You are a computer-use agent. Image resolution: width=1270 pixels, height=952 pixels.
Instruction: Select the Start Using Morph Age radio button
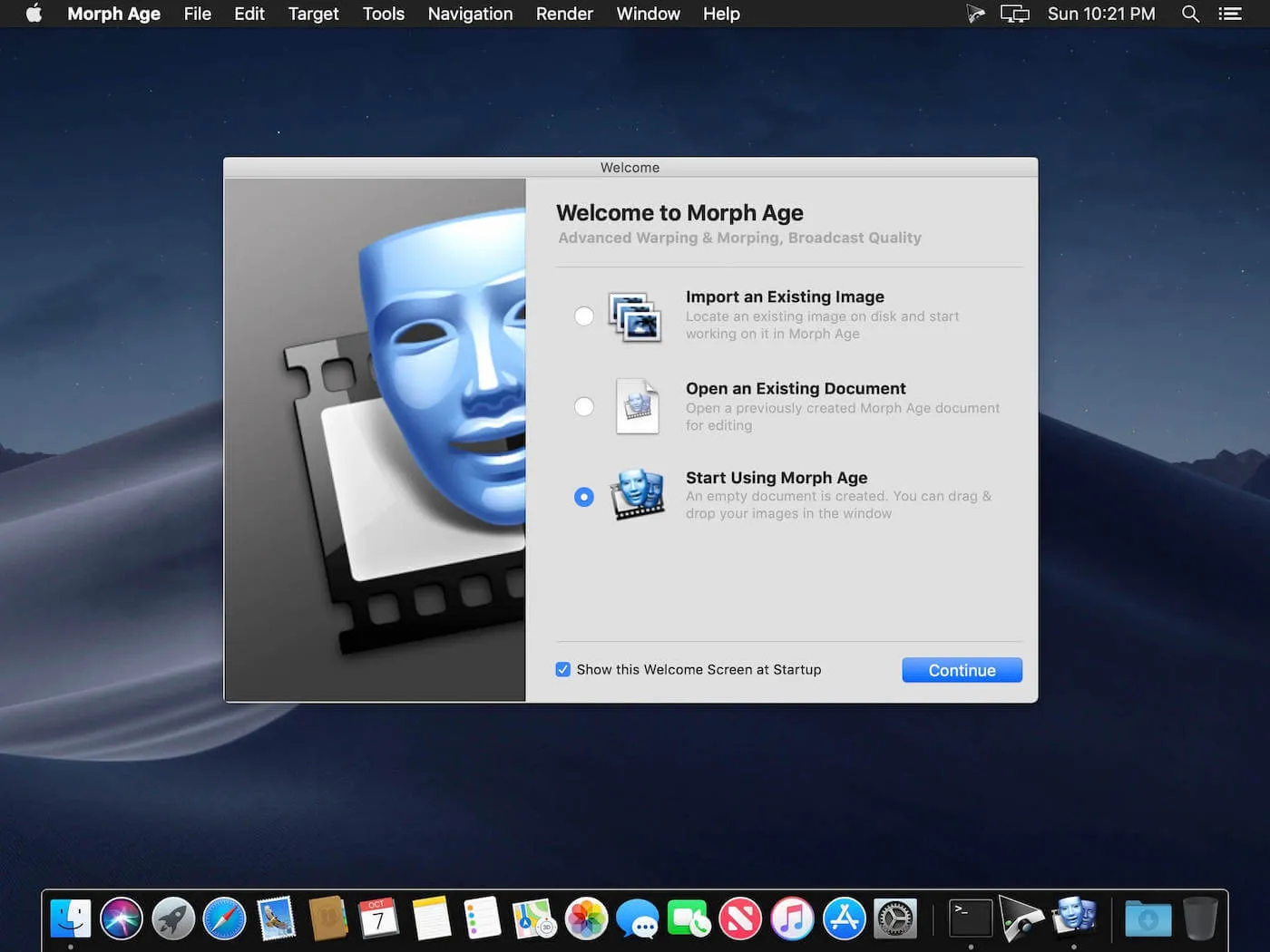coord(584,497)
